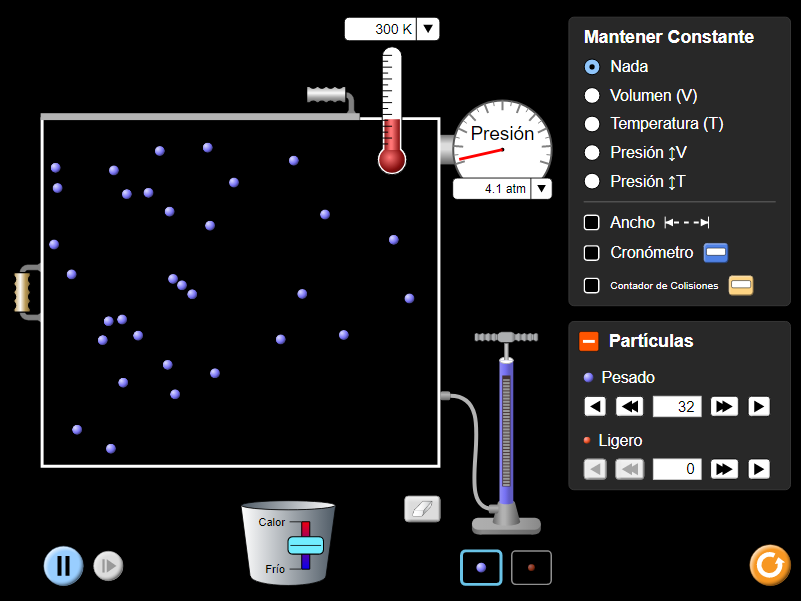Pause the simulation
This screenshot has height=601, width=801.
(63, 566)
